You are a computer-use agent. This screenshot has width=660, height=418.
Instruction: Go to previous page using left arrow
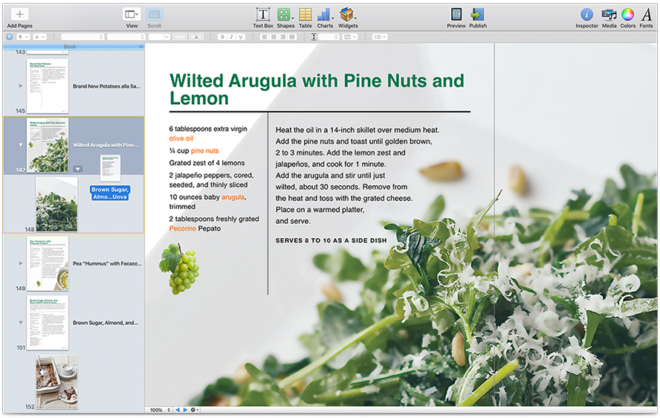[x=178, y=410]
